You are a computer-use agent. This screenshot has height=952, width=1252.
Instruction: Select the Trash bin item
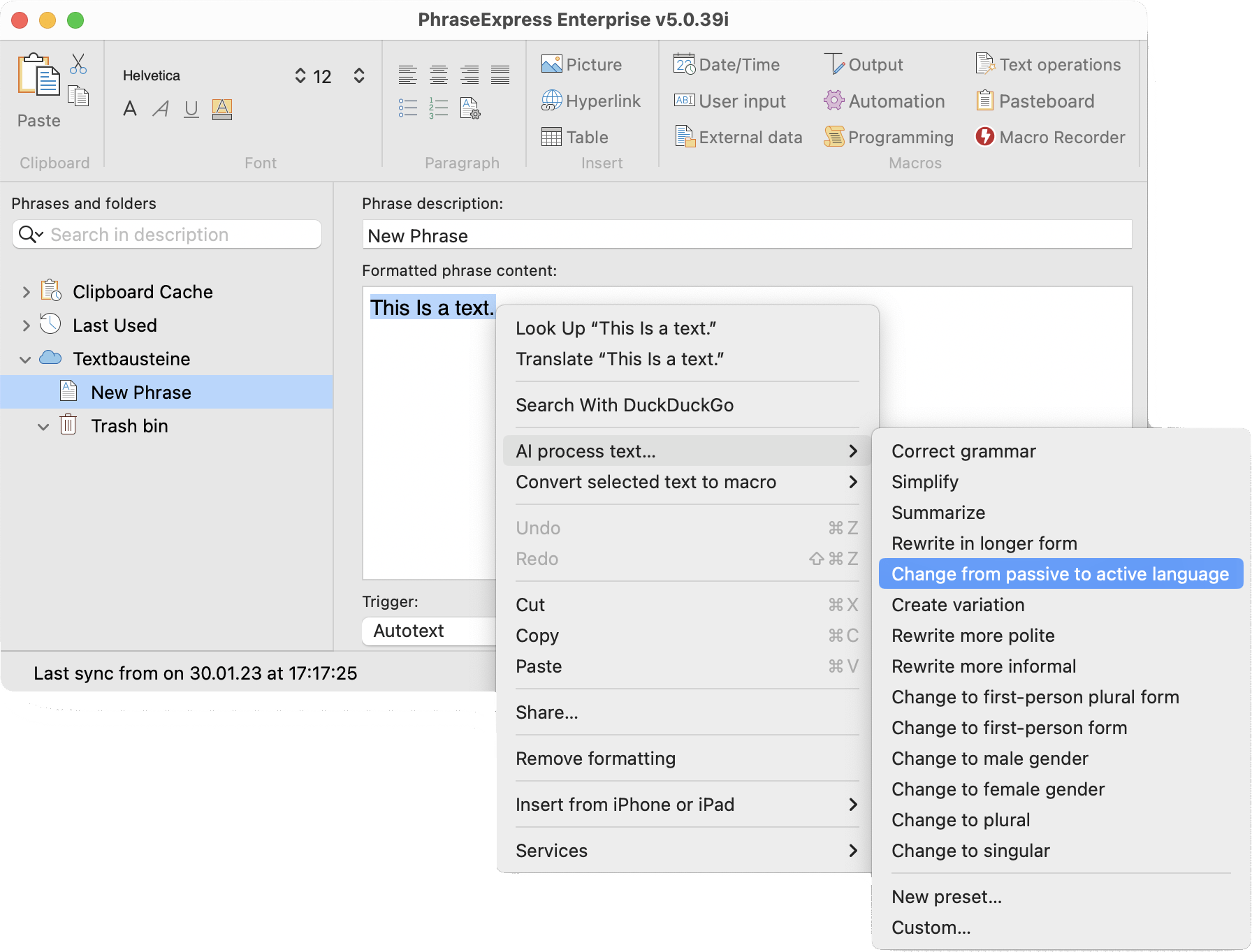(129, 426)
